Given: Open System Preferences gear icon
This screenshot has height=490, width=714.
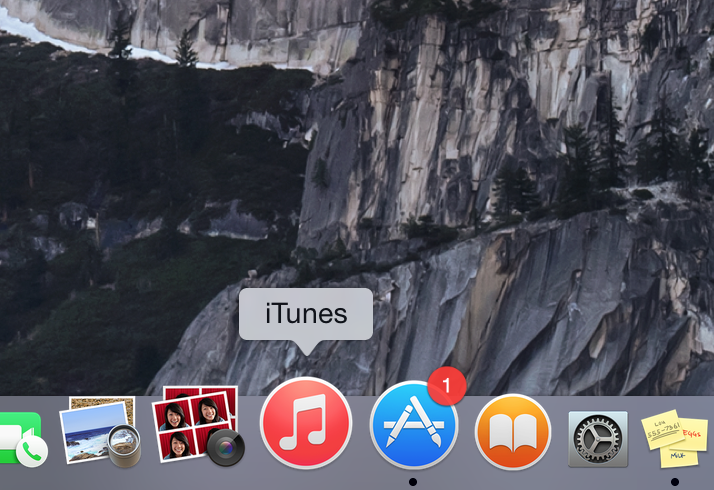Looking at the screenshot, I should point(597,438).
